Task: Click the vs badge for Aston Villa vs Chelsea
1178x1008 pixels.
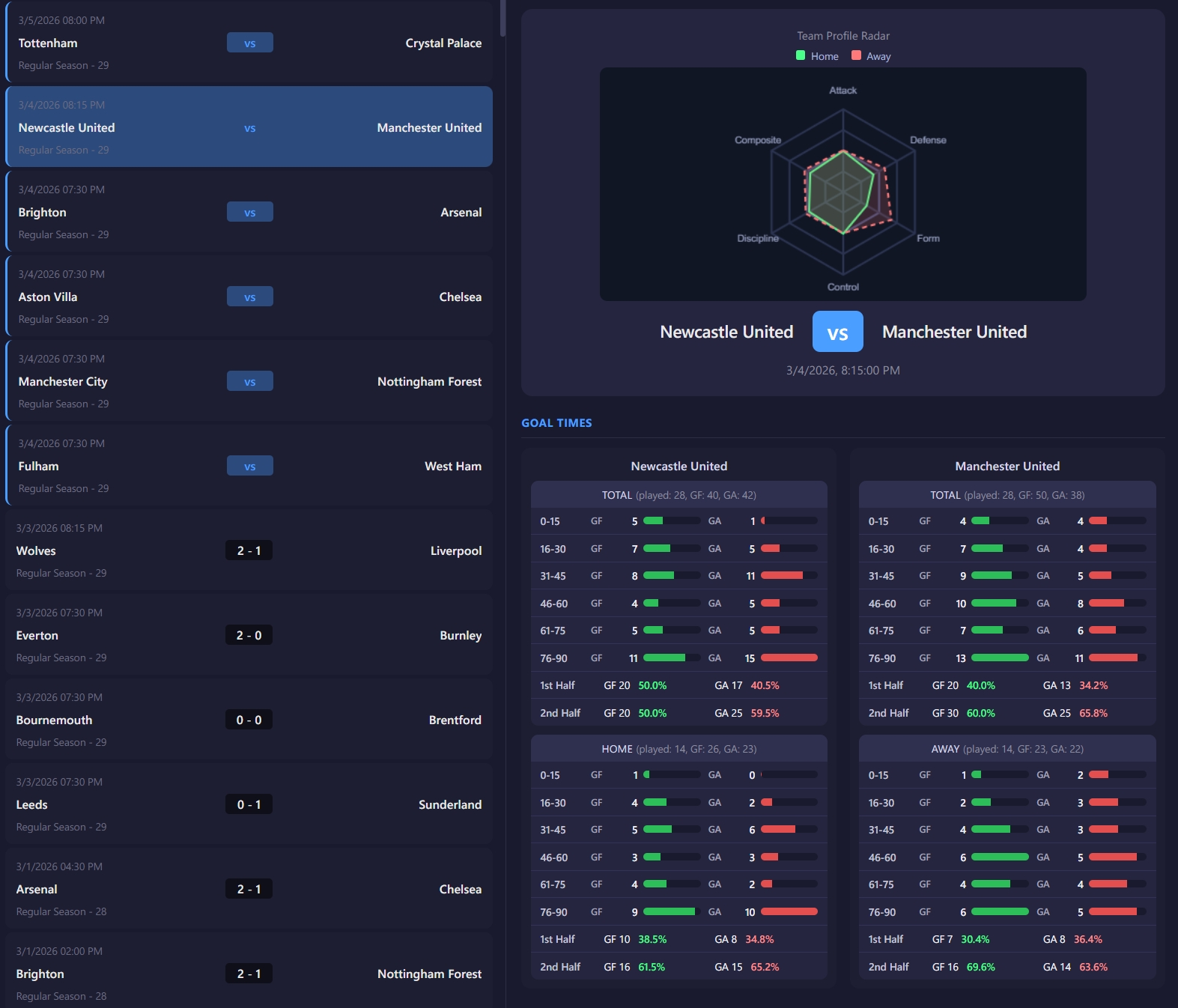Action: point(250,297)
